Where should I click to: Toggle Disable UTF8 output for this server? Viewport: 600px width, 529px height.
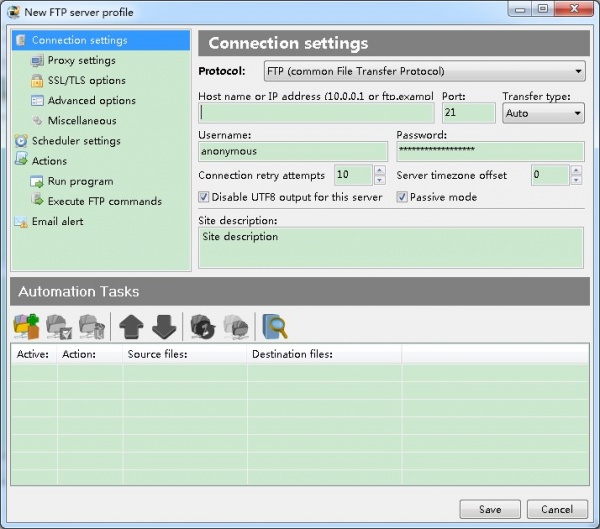point(205,197)
